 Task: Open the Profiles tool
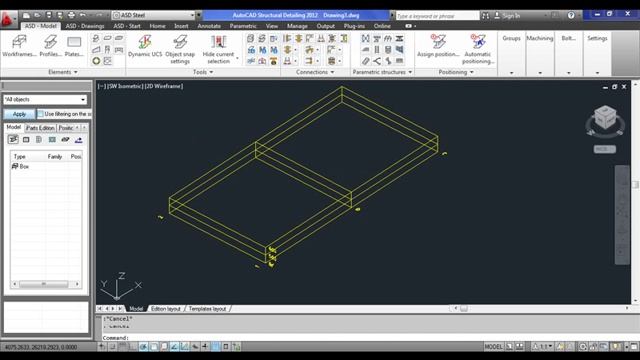50,45
